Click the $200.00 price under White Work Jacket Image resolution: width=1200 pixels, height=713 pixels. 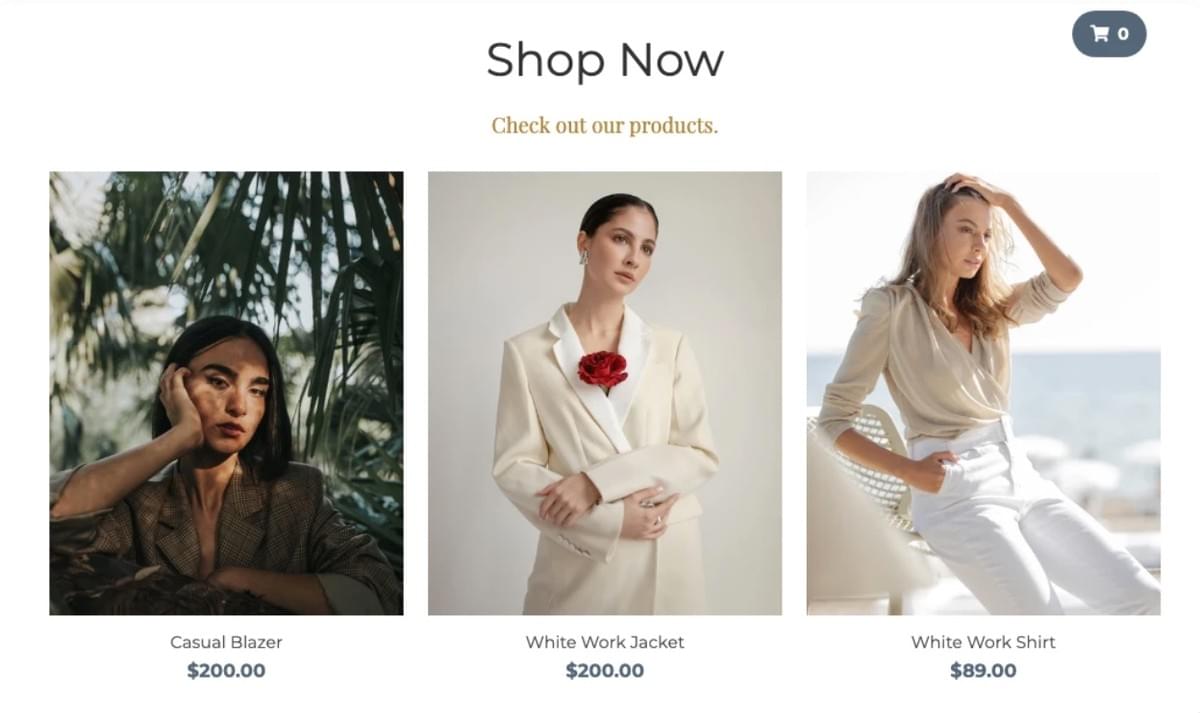pos(605,671)
